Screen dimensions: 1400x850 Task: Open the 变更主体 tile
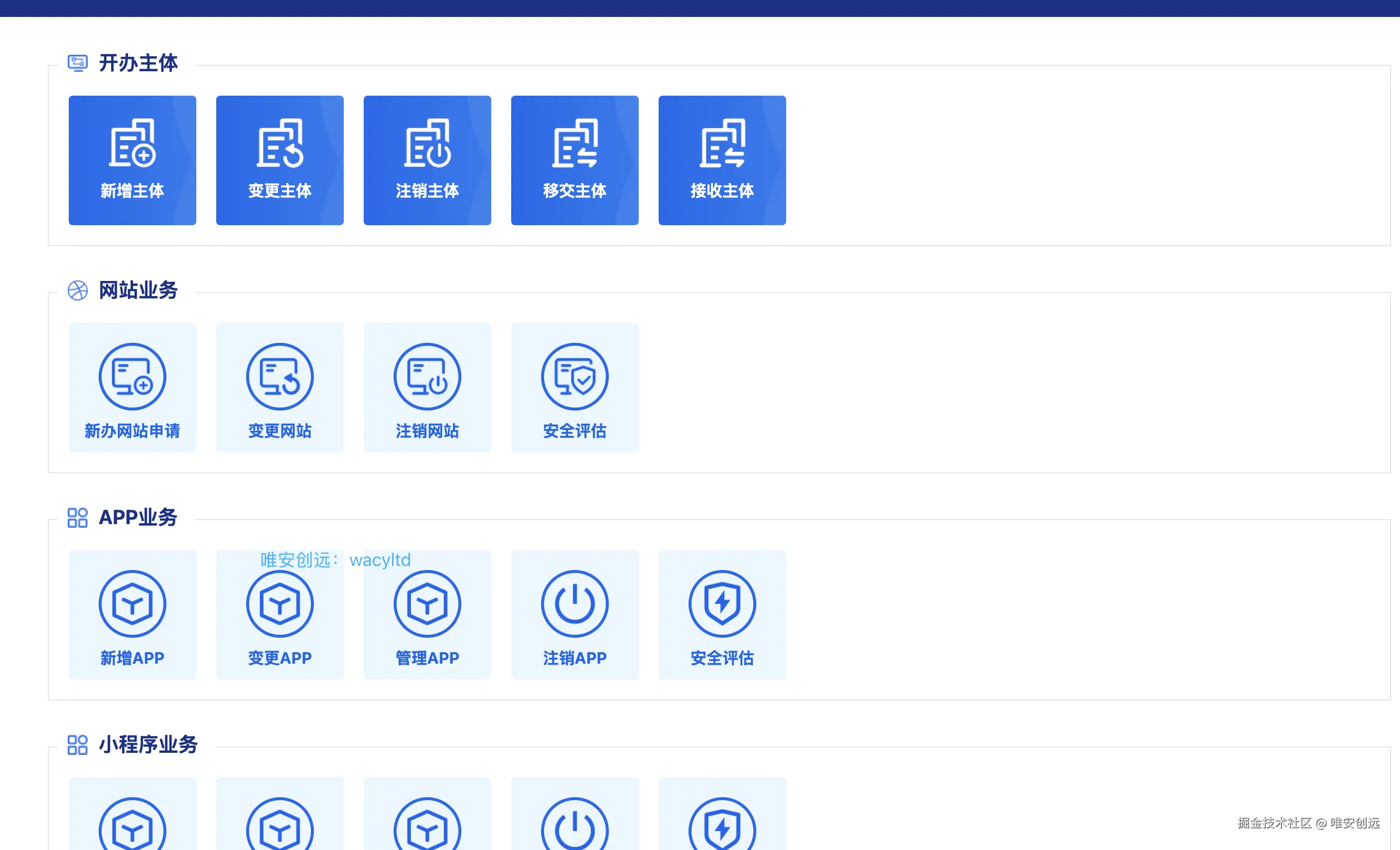click(280, 160)
